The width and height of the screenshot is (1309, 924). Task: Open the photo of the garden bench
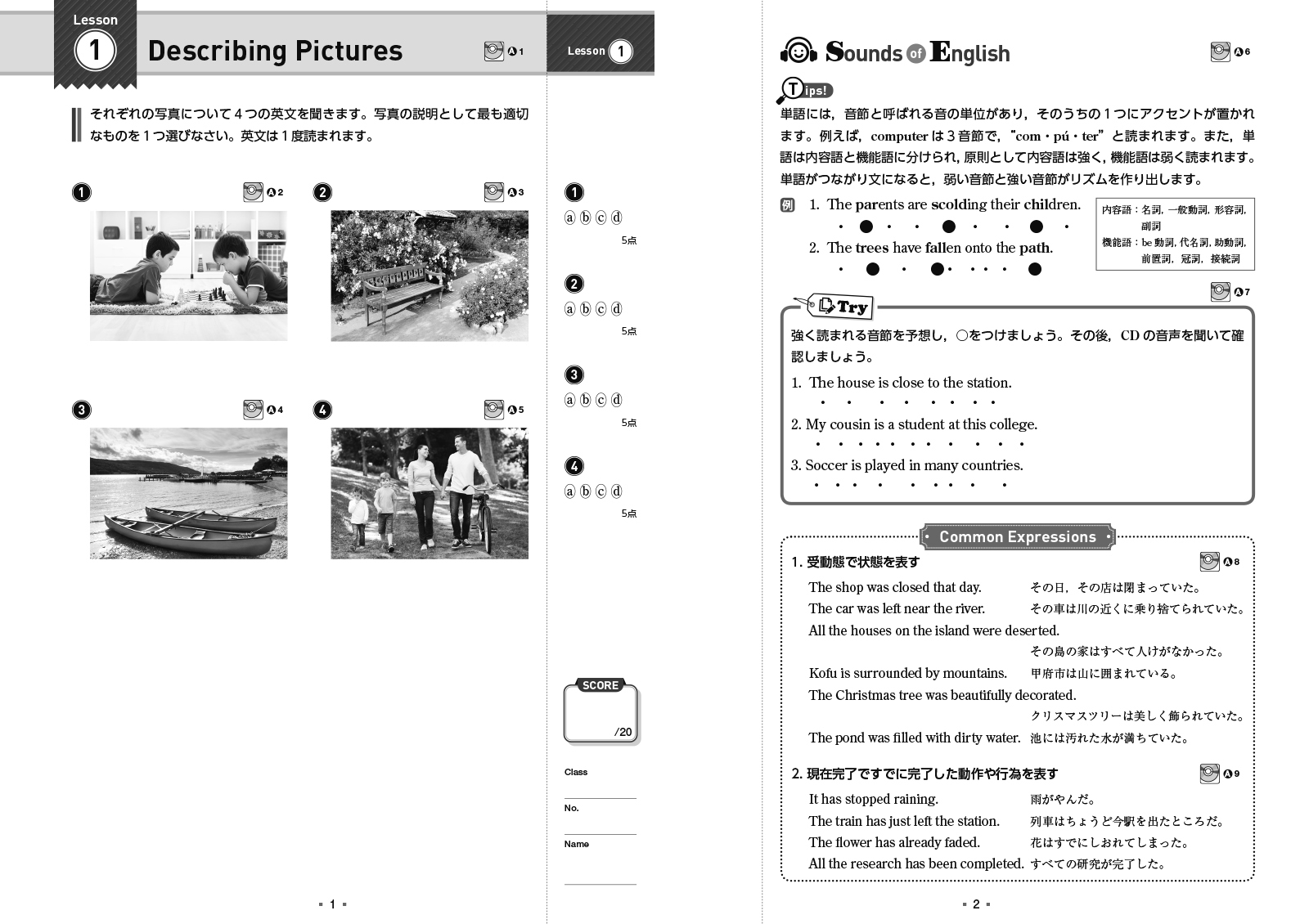[430, 276]
